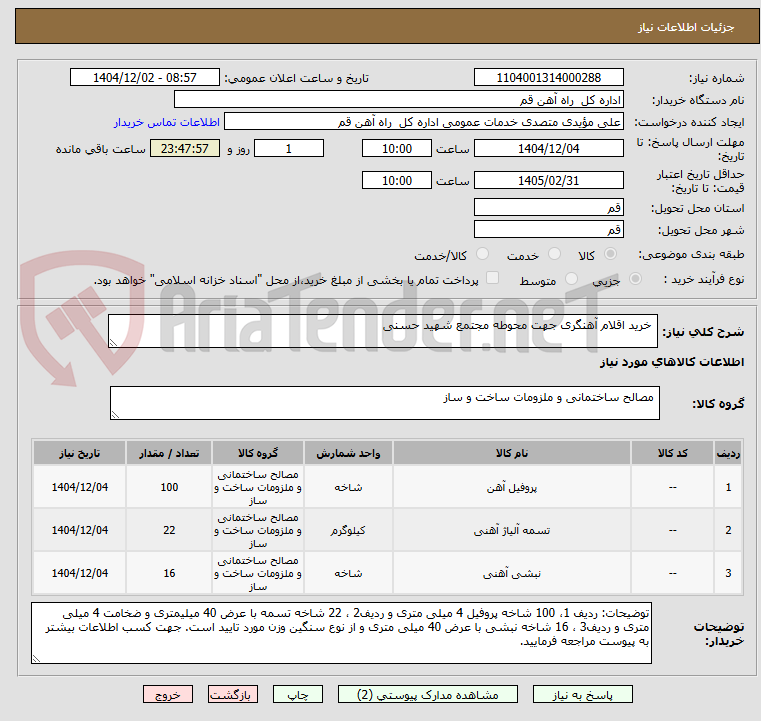Click the quantity cell showing 22
The width and height of the screenshot is (761, 721).
click(169, 530)
